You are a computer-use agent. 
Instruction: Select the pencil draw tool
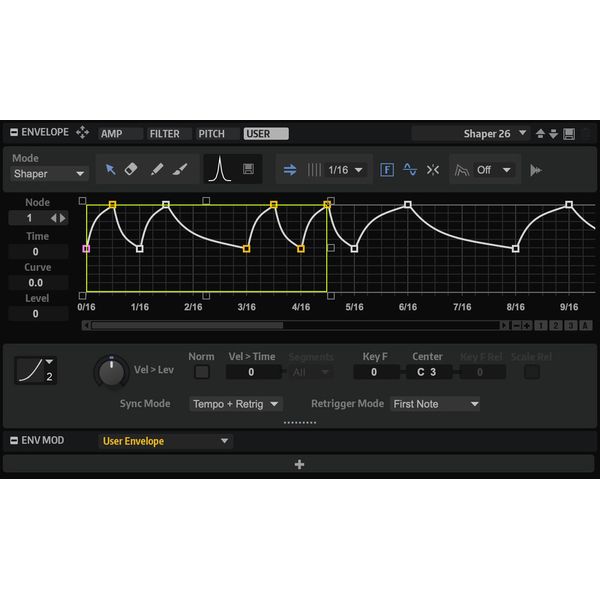157,170
